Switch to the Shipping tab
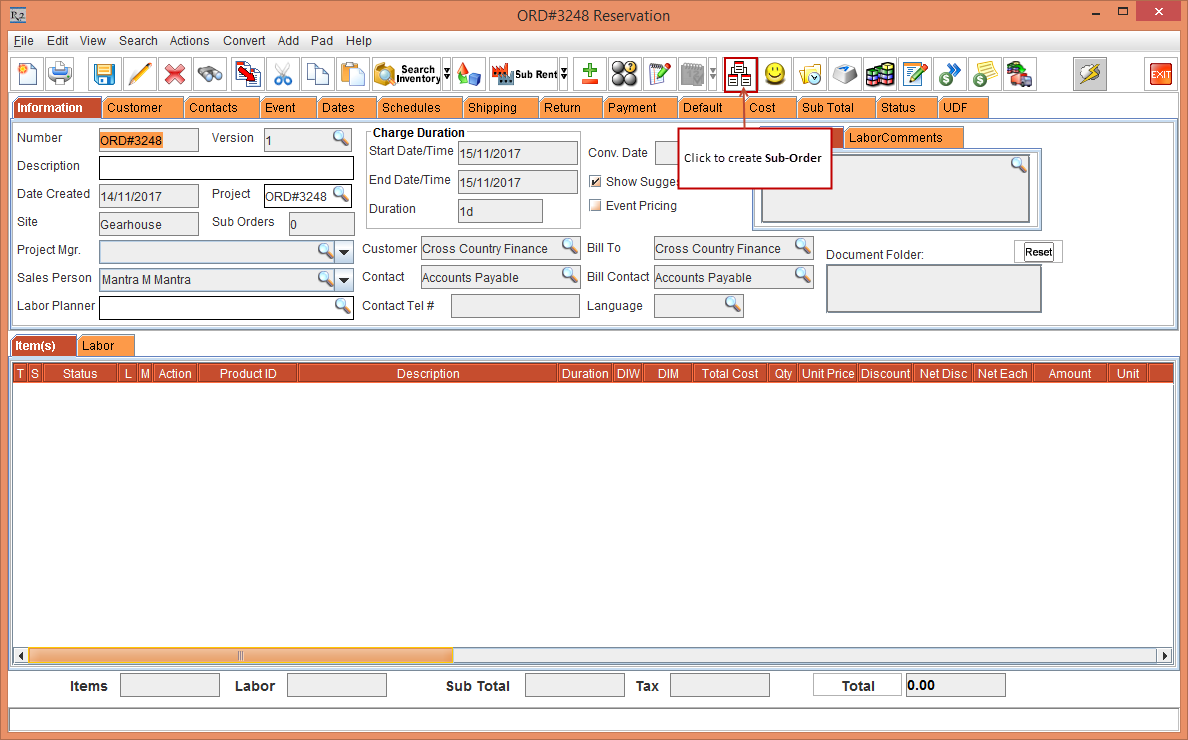 (x=492, y=108)
